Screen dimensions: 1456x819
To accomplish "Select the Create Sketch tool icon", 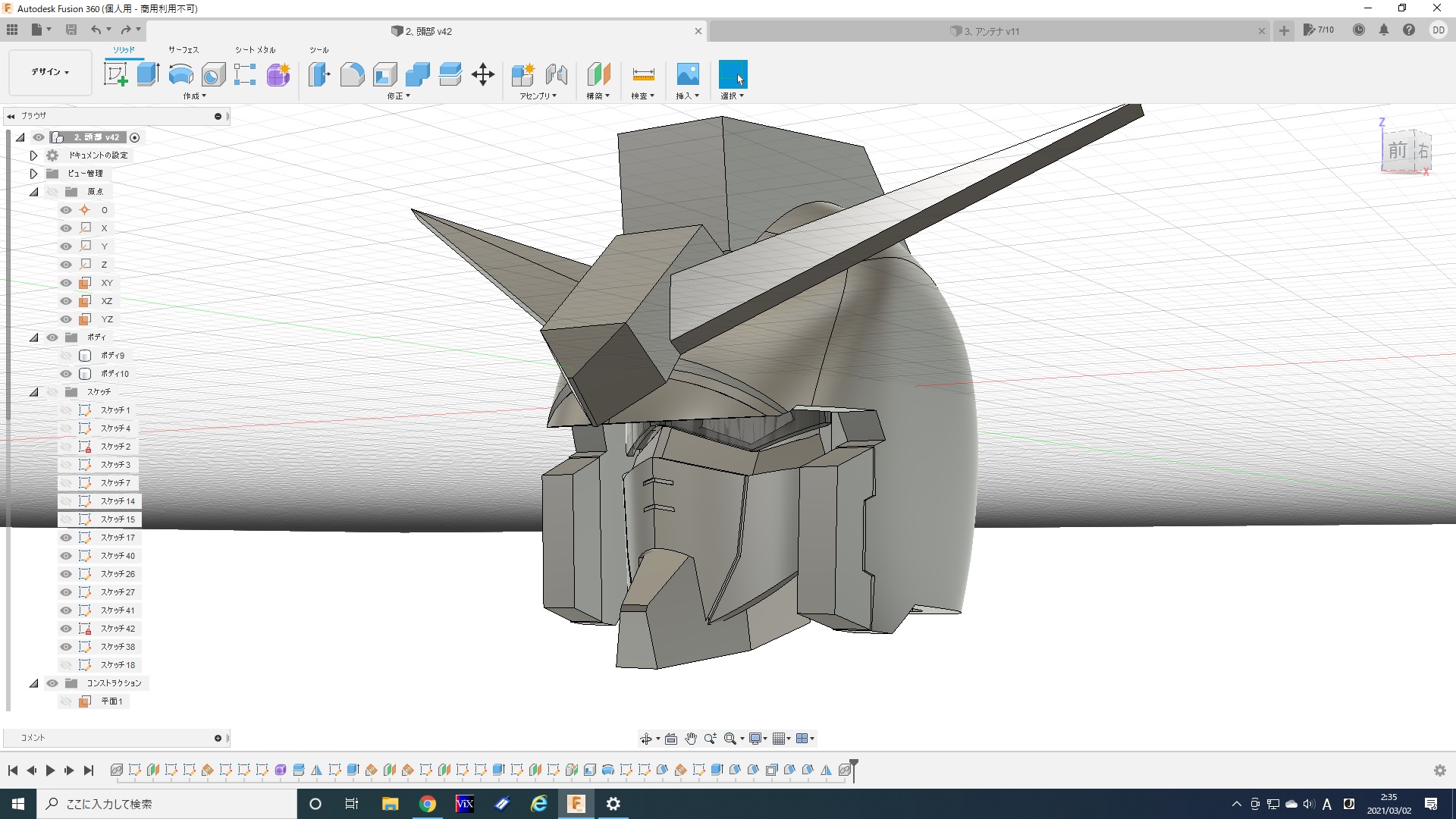I will tap(115, 74).
